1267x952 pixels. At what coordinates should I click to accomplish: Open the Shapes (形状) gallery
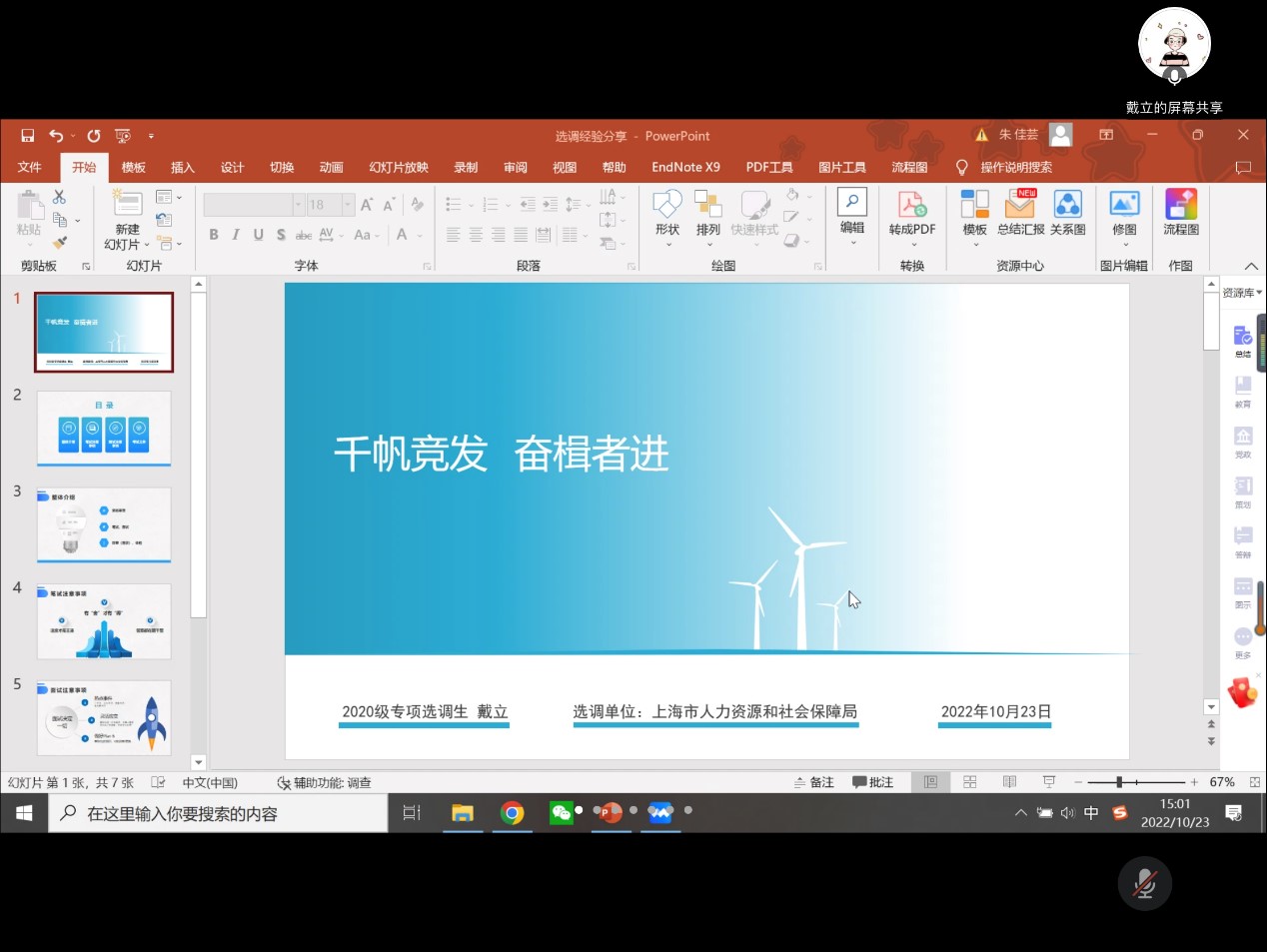(666, 213)
